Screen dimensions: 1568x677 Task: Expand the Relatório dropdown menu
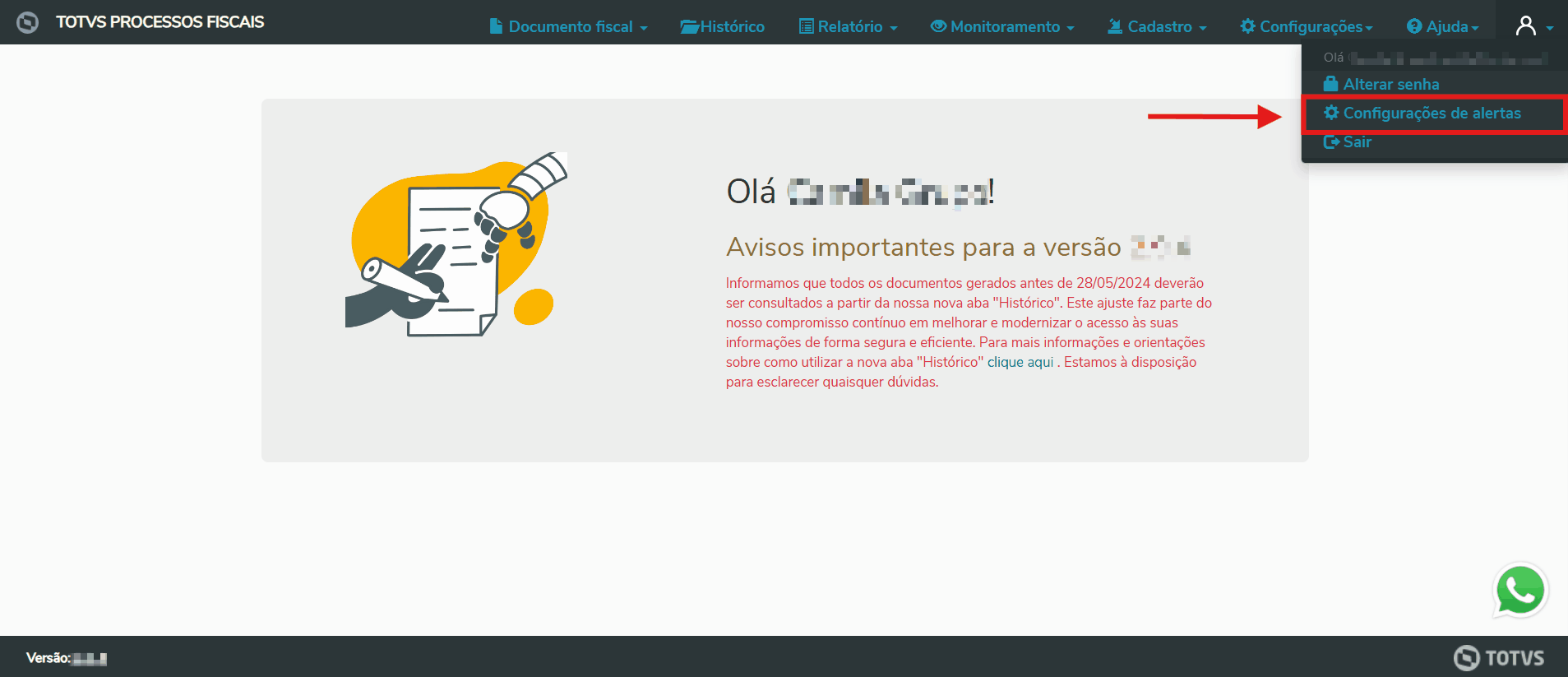coord(849,26)
